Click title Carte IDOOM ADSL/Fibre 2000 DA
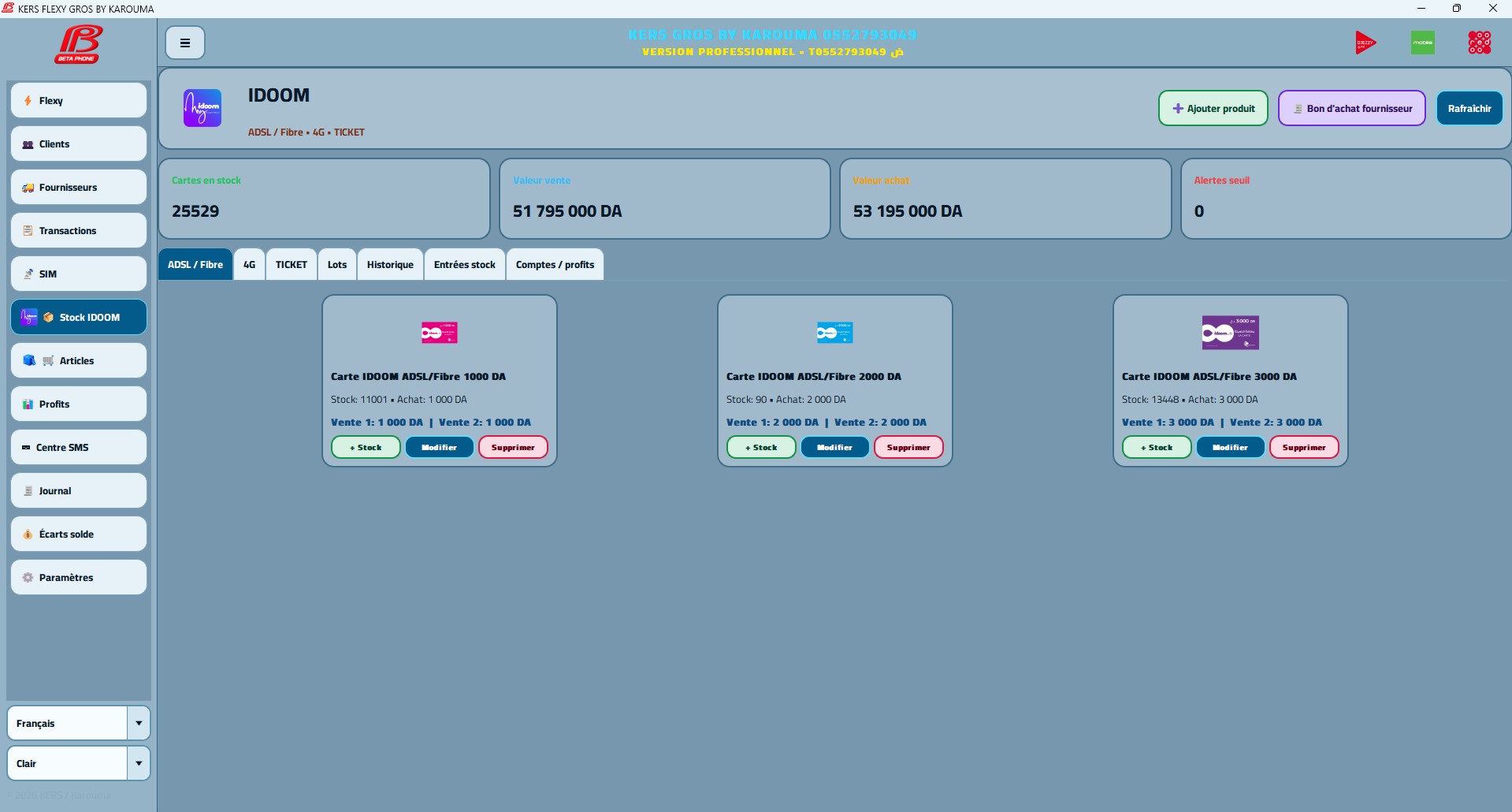The height and width of the screenshot is (812, 1512). (814, 377)
